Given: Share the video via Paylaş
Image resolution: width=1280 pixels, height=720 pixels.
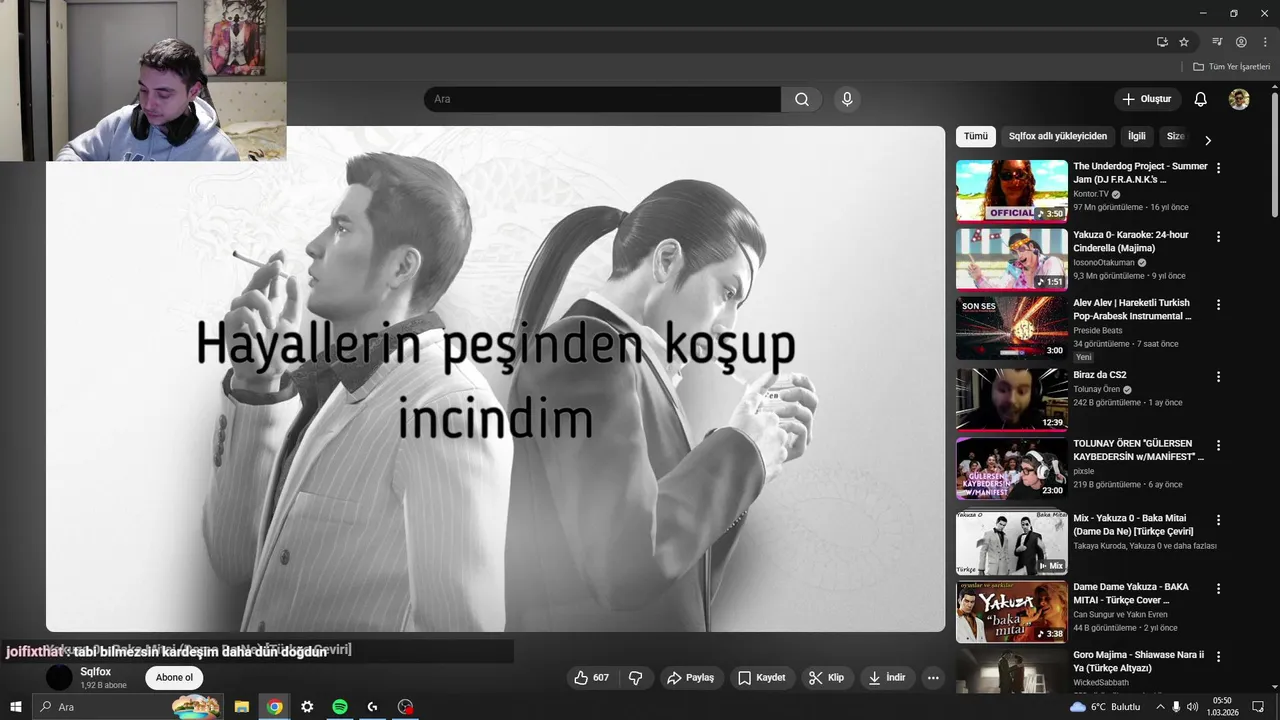Looking at the screenshot, I should tap(691, 677).
